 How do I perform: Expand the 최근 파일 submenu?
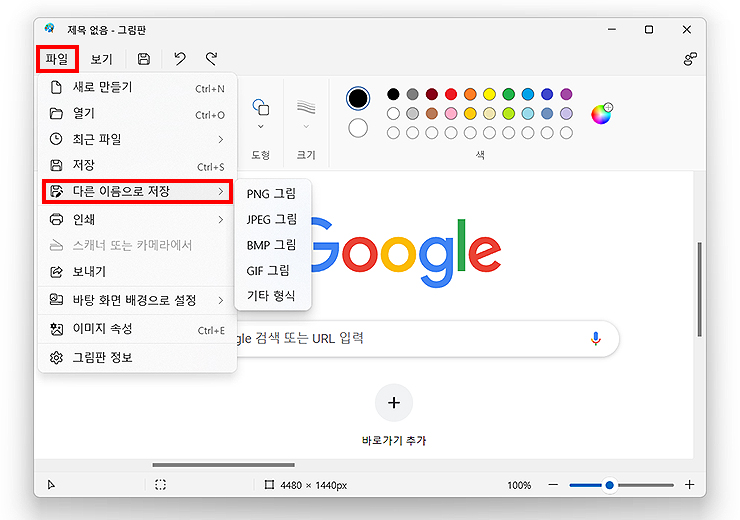[x=137, y=139]
